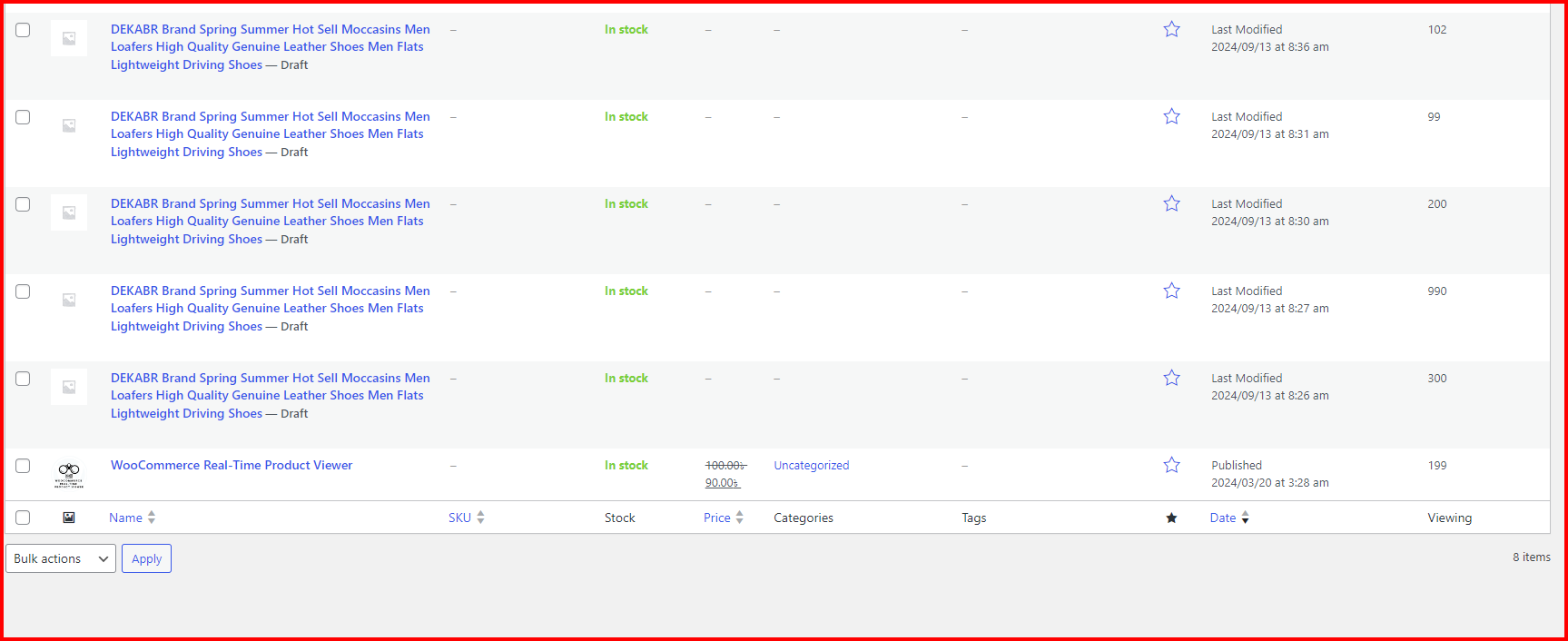The image size is (1568, 641).
Task: Click the date 2024/09/13 at 8:36 am
Action: (x=1270, y=47)
